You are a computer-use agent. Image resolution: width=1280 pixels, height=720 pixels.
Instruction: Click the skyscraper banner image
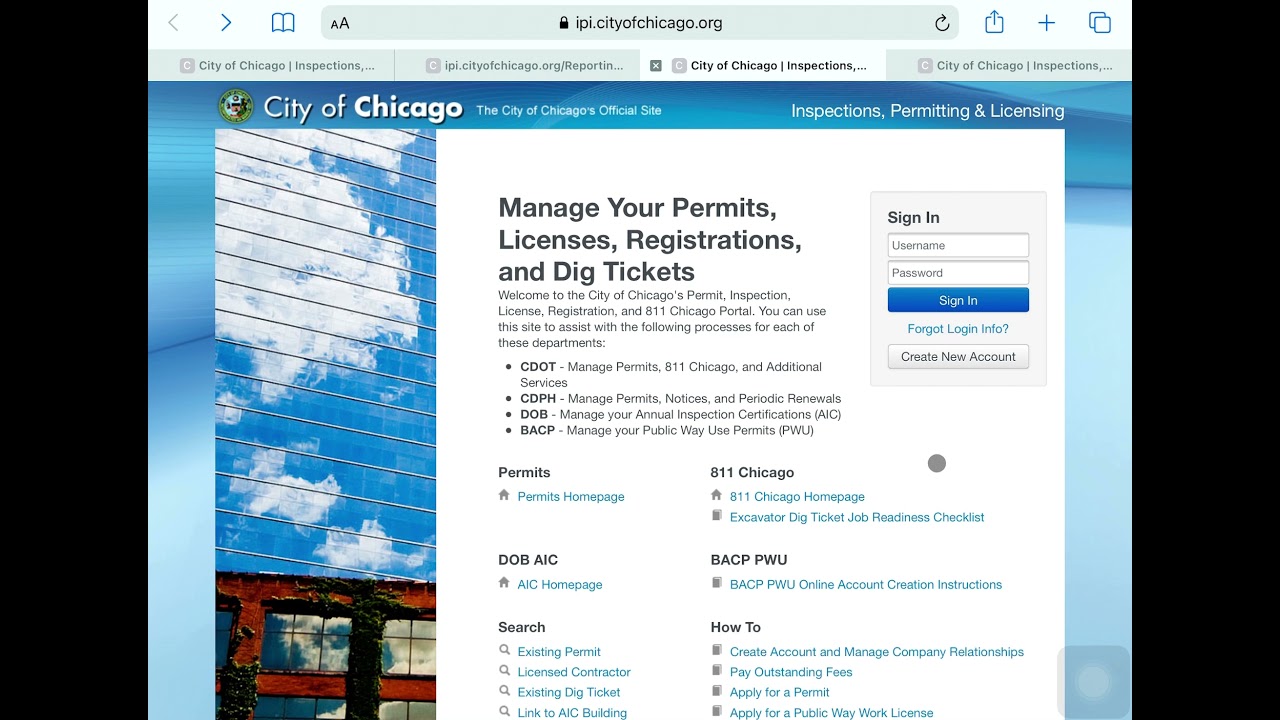pos(326,424)
